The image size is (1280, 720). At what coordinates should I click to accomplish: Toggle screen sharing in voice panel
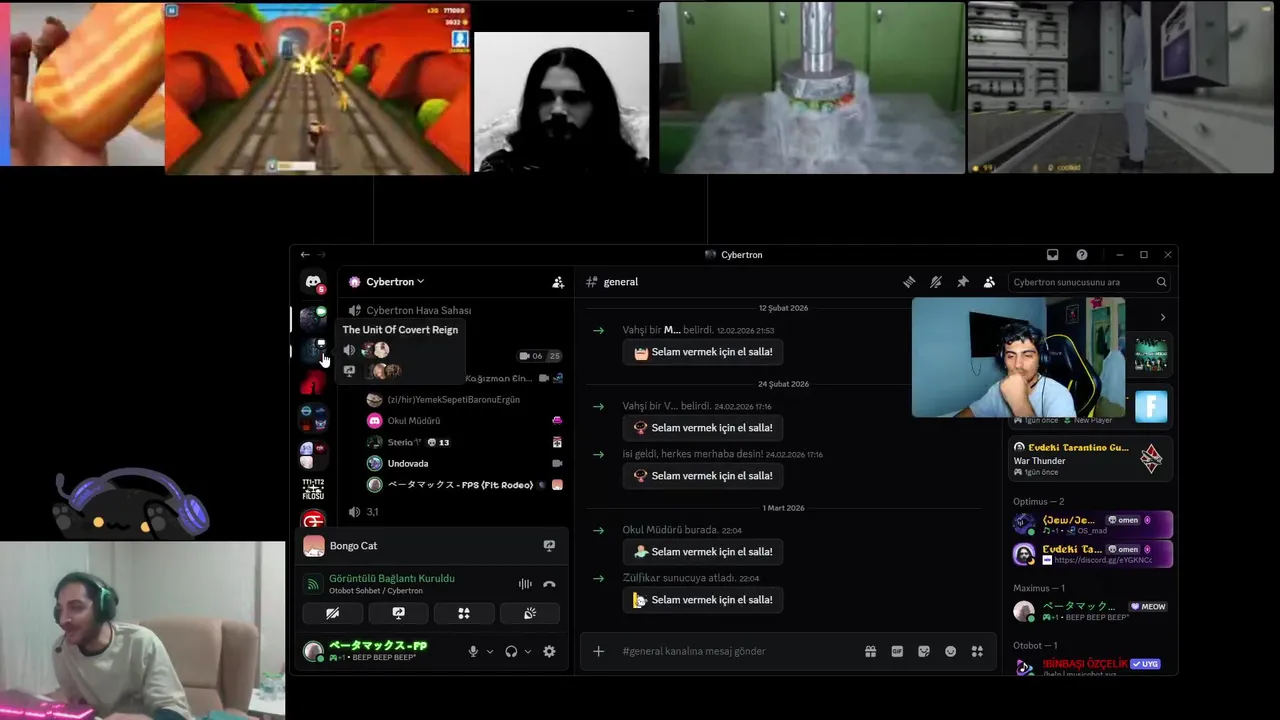tap(398, 613)
